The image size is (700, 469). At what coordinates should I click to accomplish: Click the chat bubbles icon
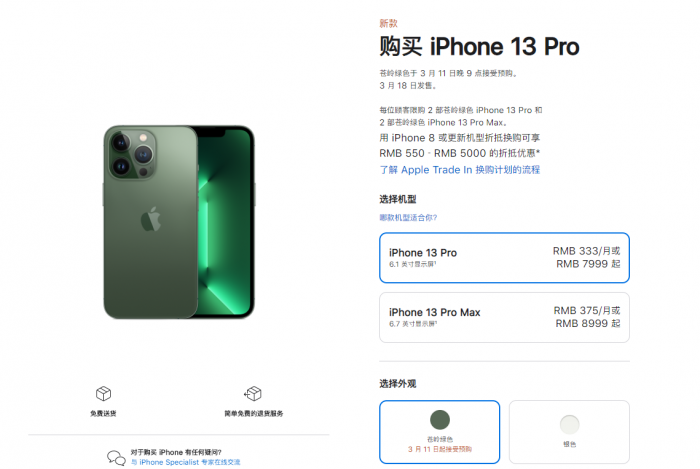tap(116, 458)
